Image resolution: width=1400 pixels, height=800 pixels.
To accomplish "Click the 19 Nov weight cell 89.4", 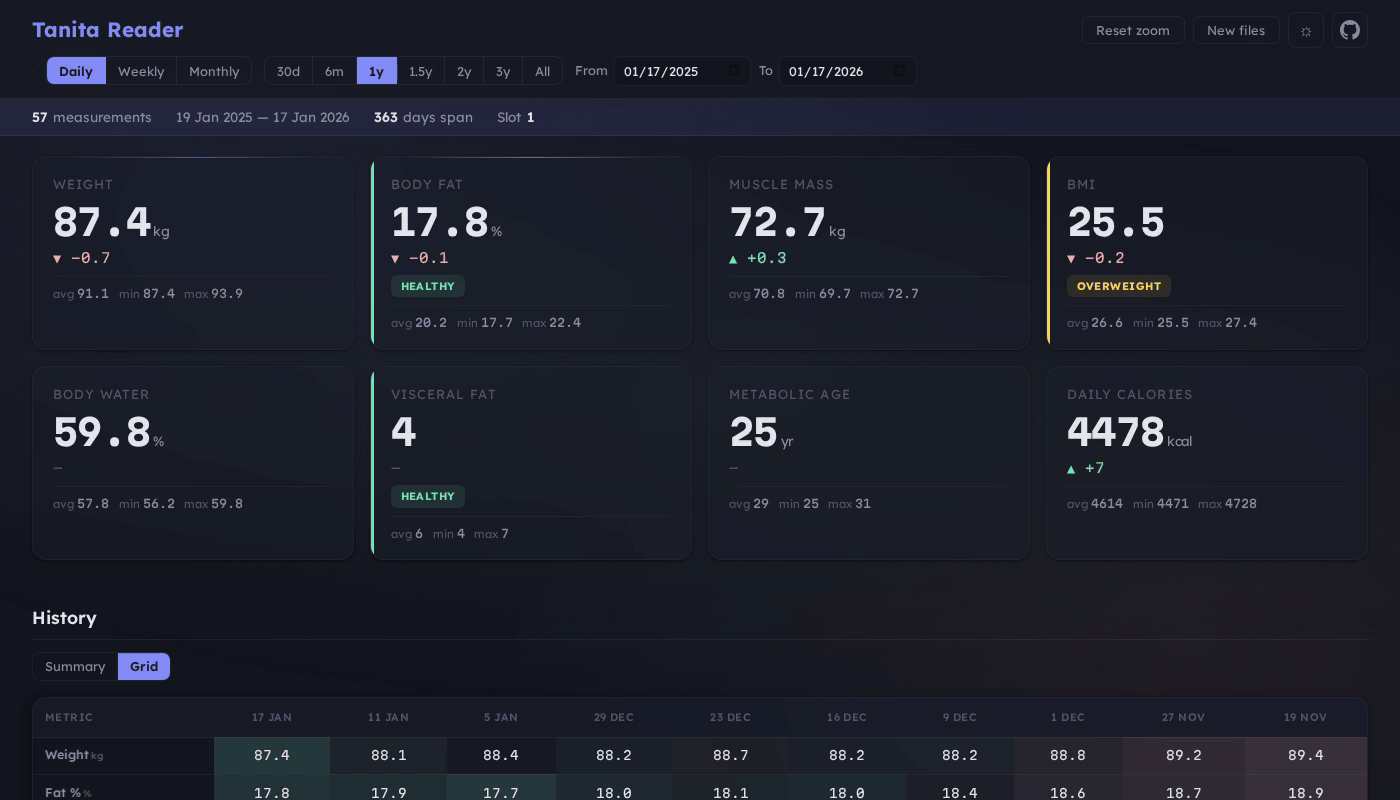I will (1306, 755).
